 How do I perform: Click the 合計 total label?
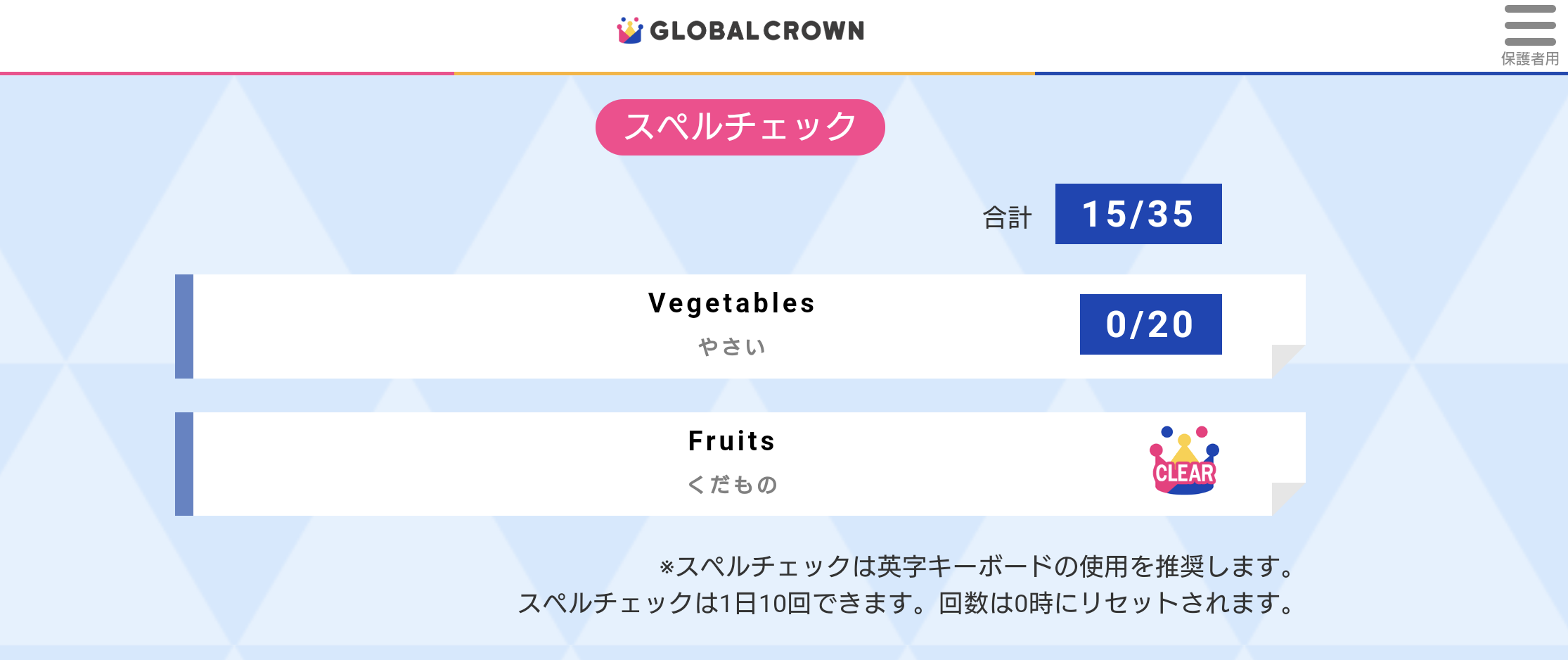1007,217
